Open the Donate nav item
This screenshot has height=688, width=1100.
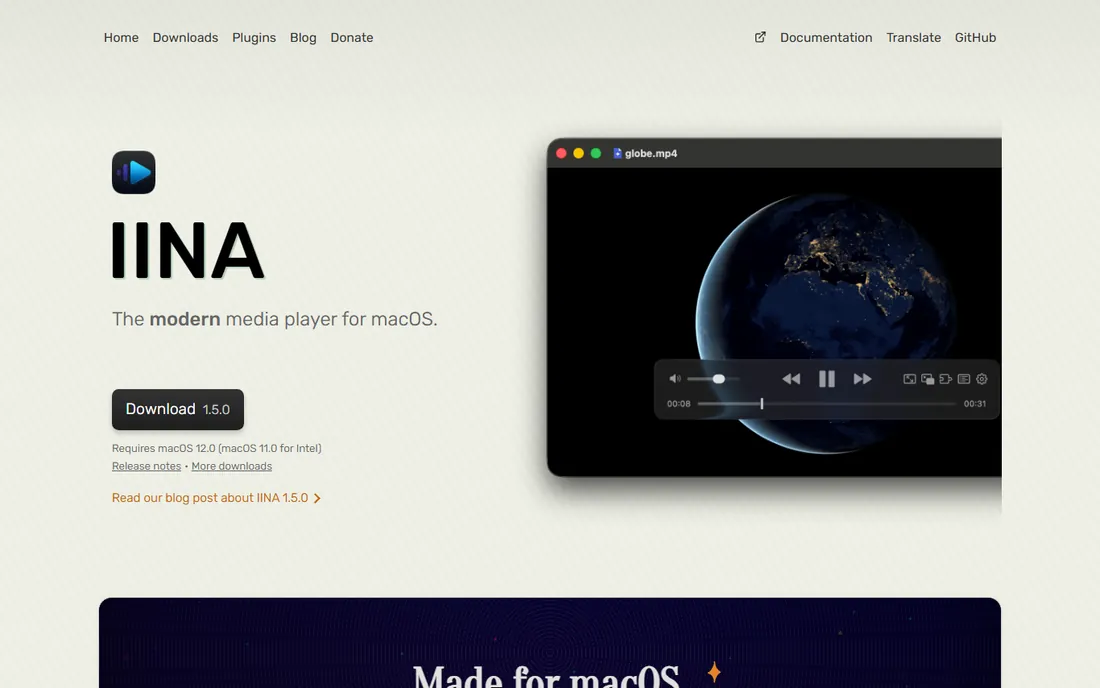351,37
